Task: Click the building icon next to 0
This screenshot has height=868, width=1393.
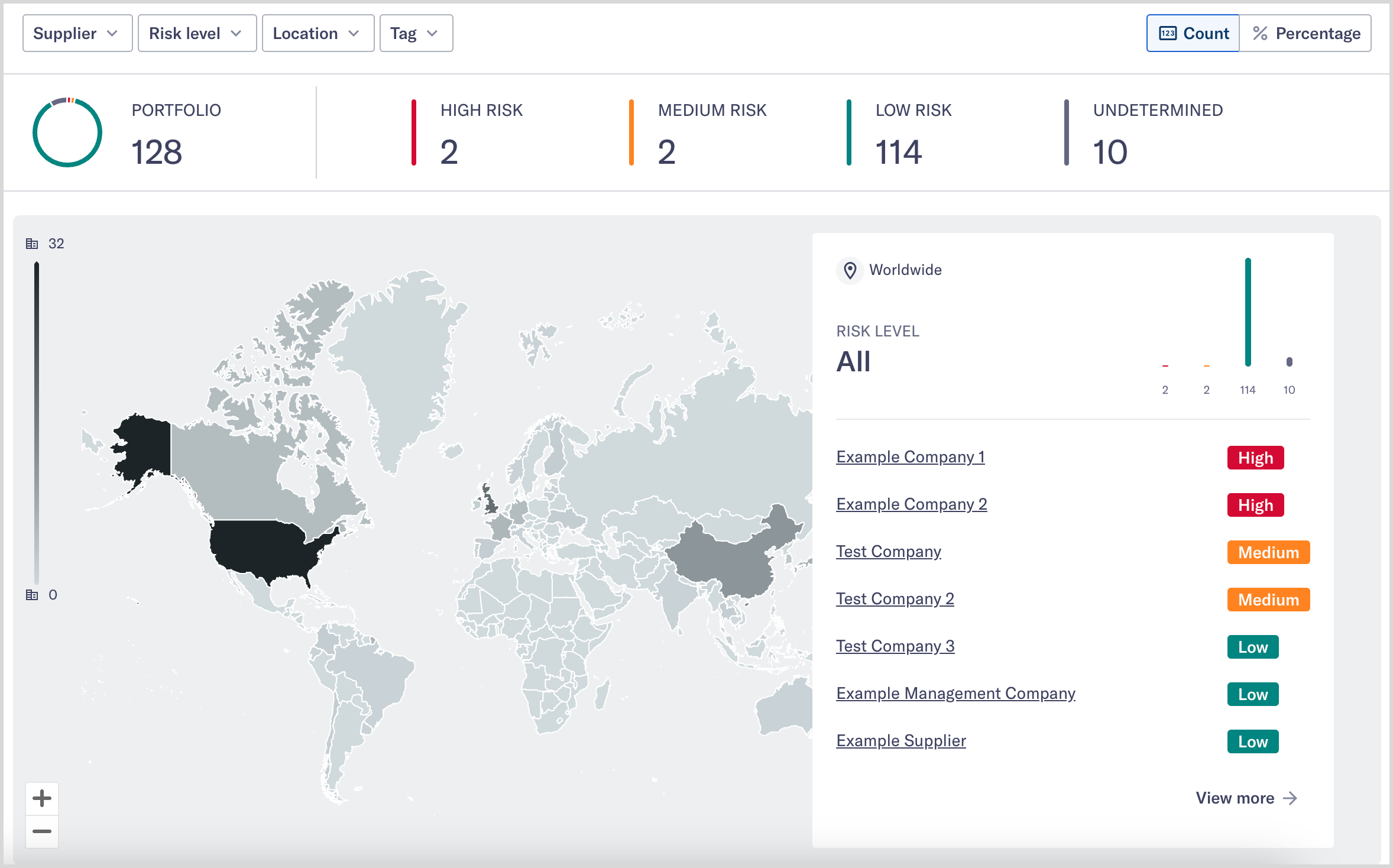Action: click(33, 595)
